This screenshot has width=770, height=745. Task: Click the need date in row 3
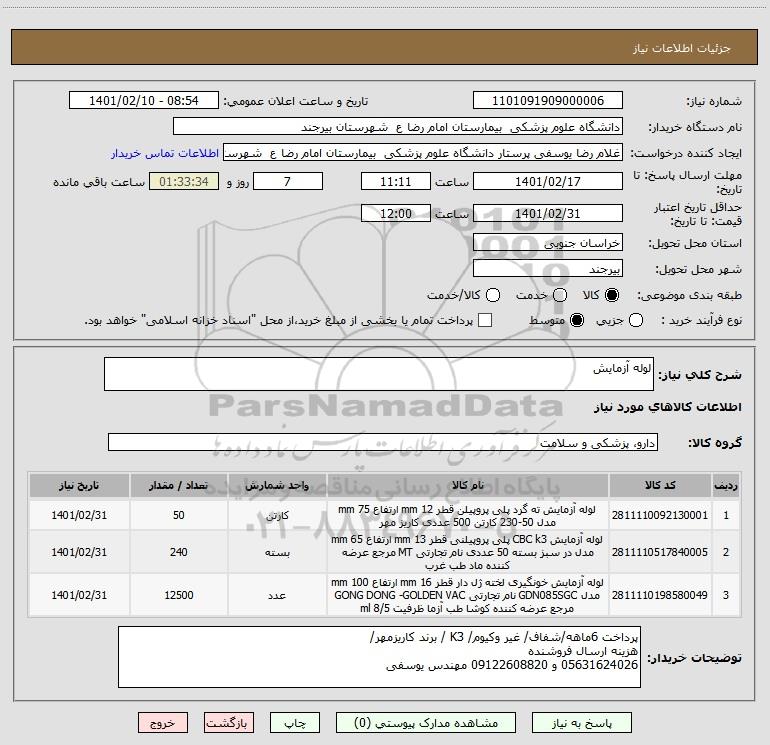(x=79, y=595)
